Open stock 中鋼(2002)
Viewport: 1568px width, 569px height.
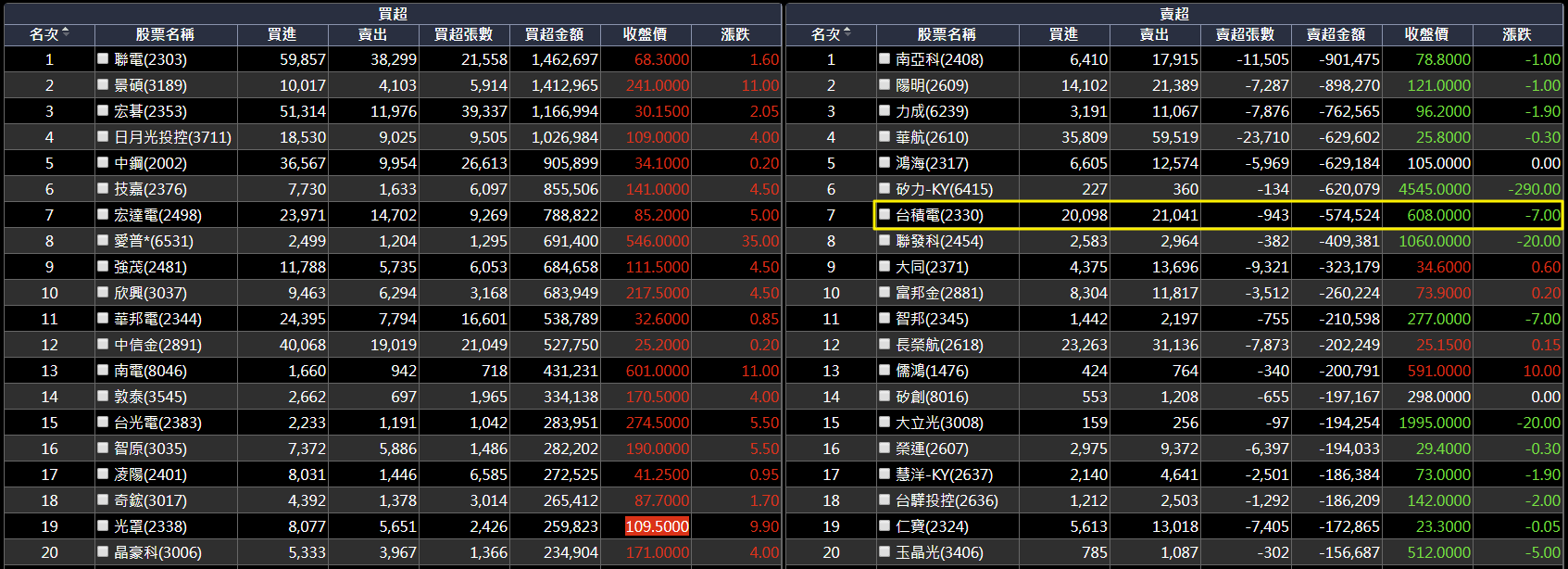point(150,163)
